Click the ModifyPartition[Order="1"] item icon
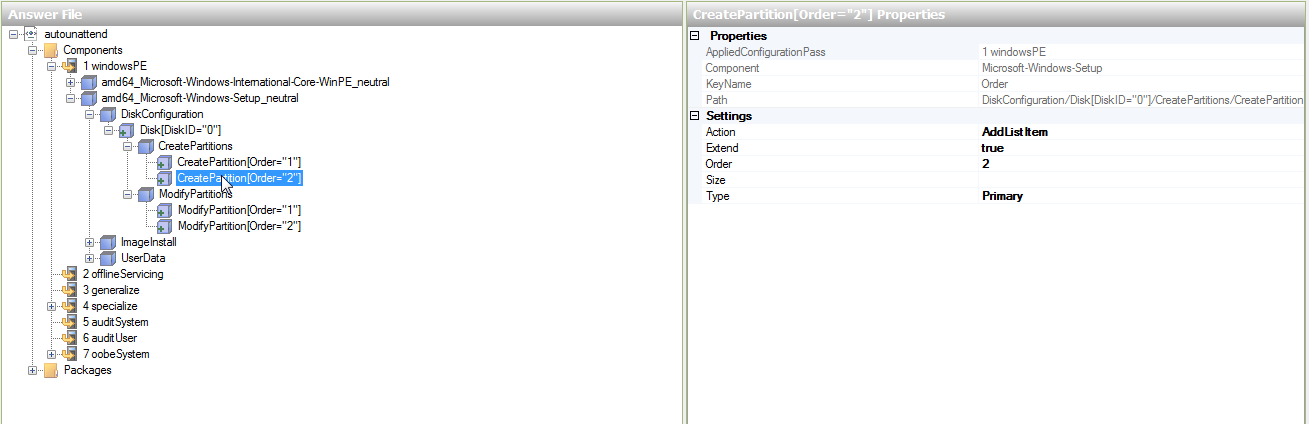 click(x=164, y=210)
